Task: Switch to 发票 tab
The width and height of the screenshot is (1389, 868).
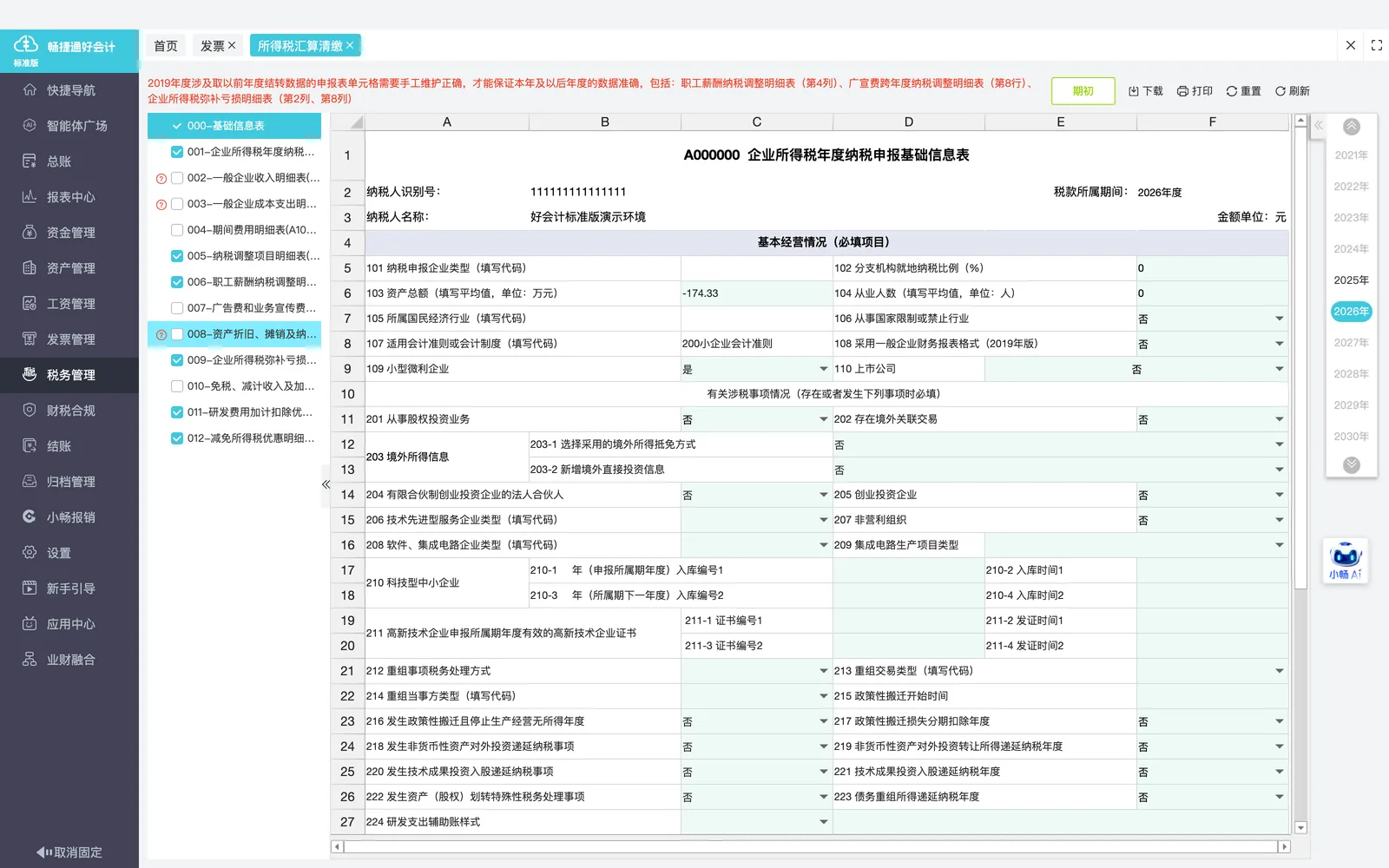Action: (218, 46)
